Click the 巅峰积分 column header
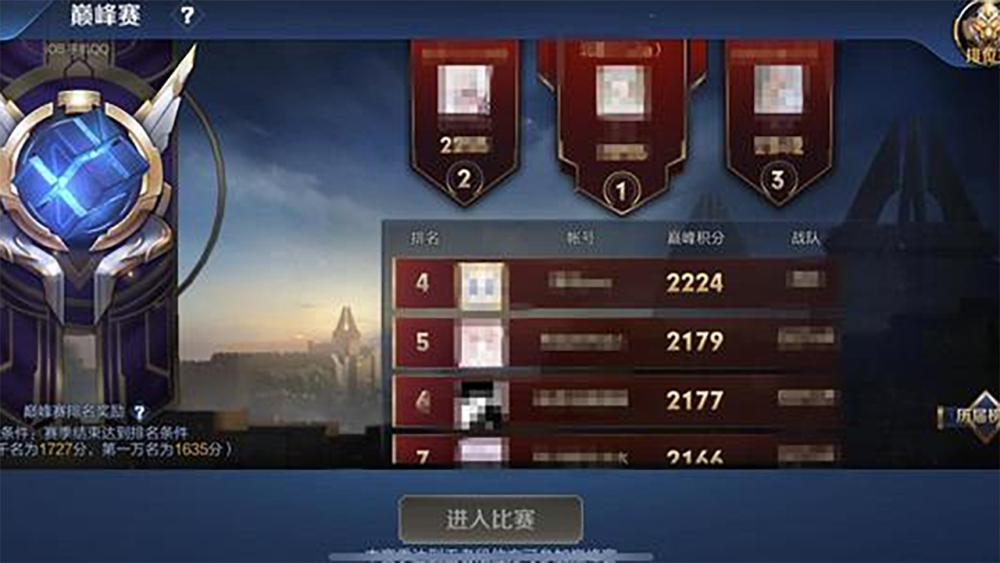Image resolution: width=1000 pixels, height=563 pixels. pos(696,238)
